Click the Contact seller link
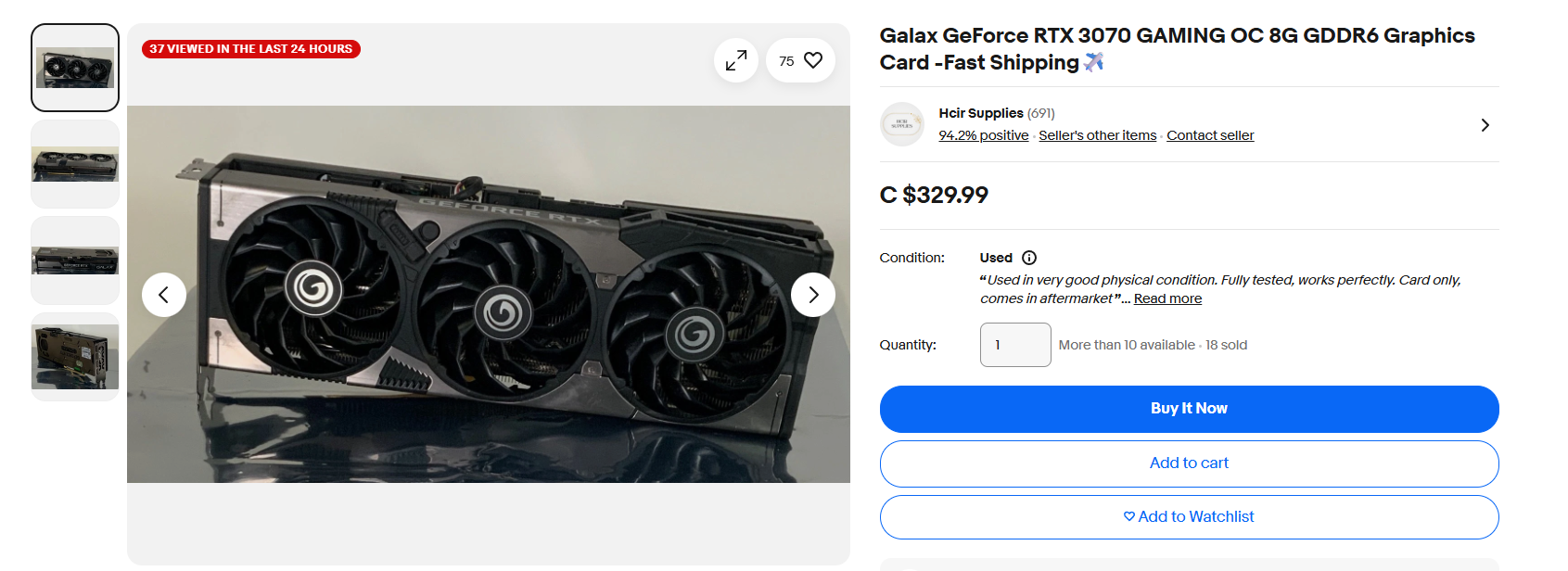The width and height of the screenshot is (1568, 571). coord(1210,135)
